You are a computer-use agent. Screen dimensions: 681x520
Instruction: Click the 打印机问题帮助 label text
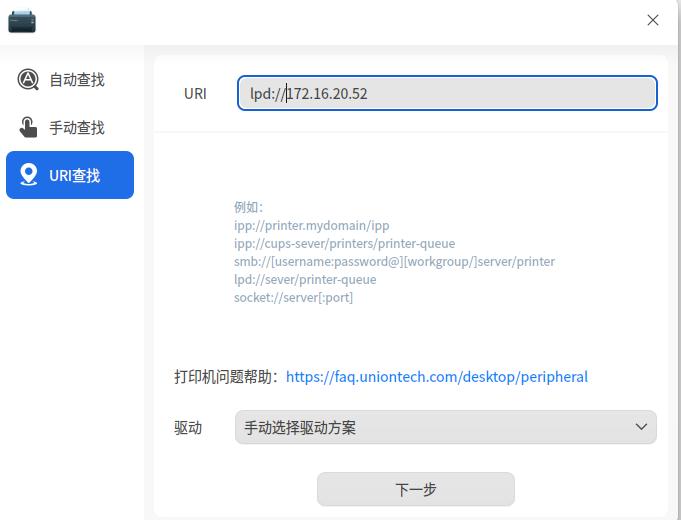click(x=226, y=377)
